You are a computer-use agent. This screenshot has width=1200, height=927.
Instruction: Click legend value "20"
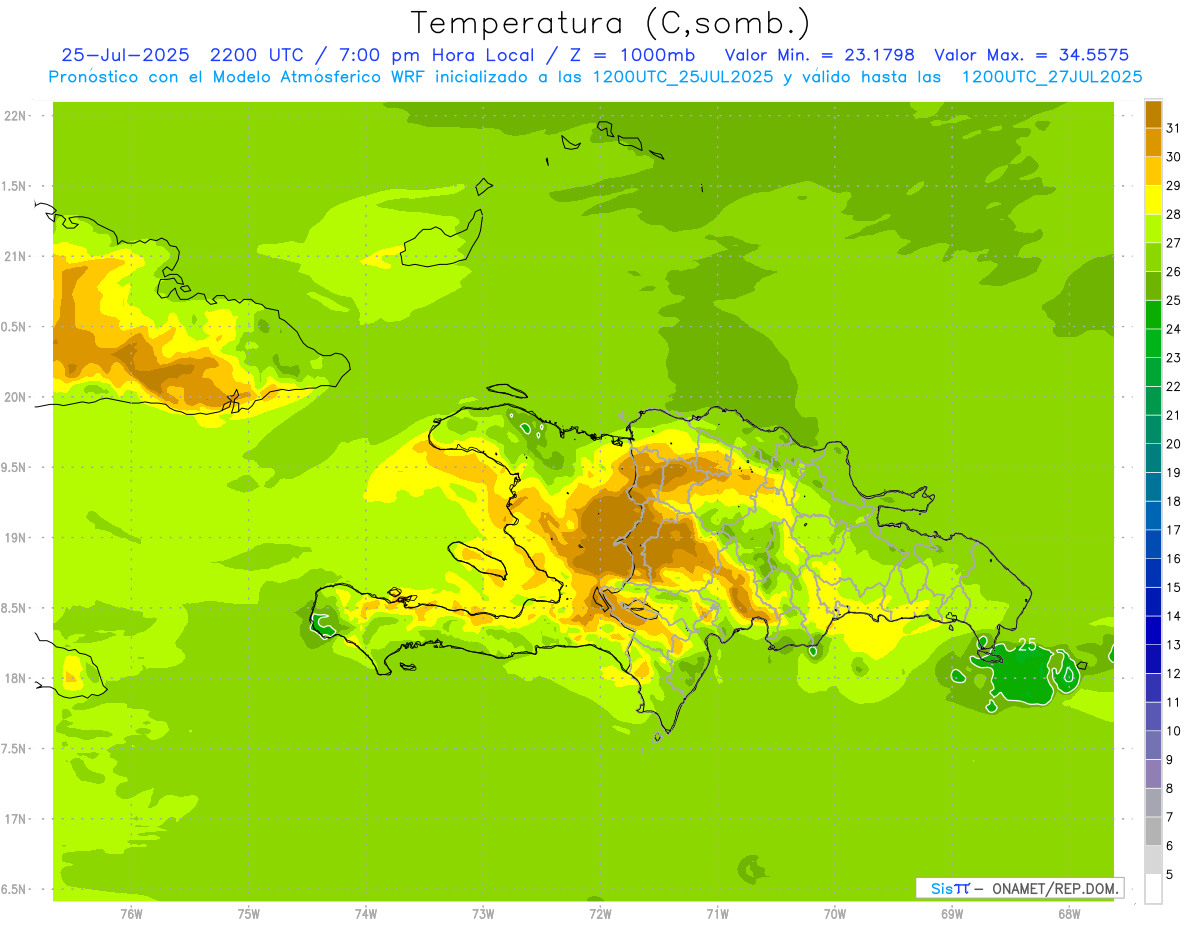point(1174,444)
